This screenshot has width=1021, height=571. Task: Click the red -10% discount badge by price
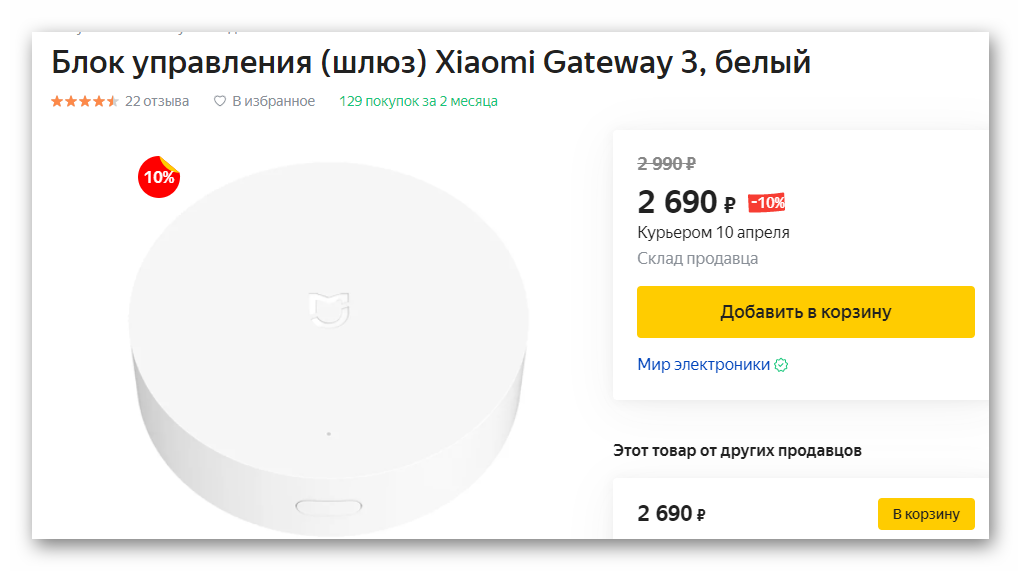(x=767, y=203)
